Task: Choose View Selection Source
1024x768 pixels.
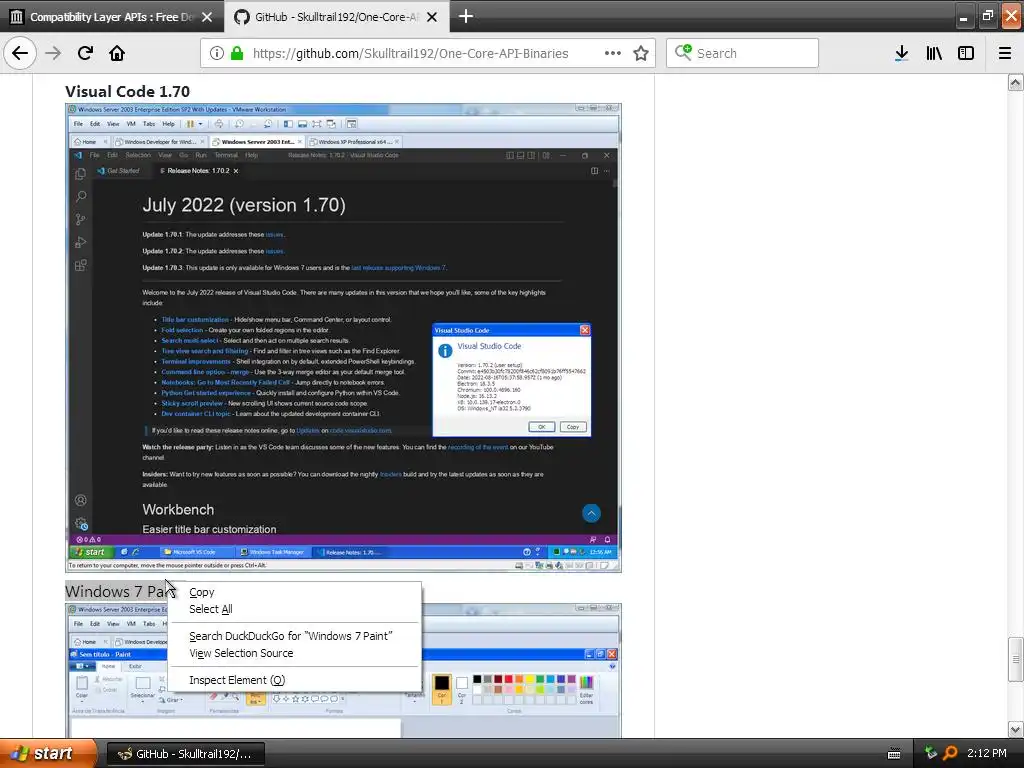Action: pyautogui.click(x=294, y=653)
